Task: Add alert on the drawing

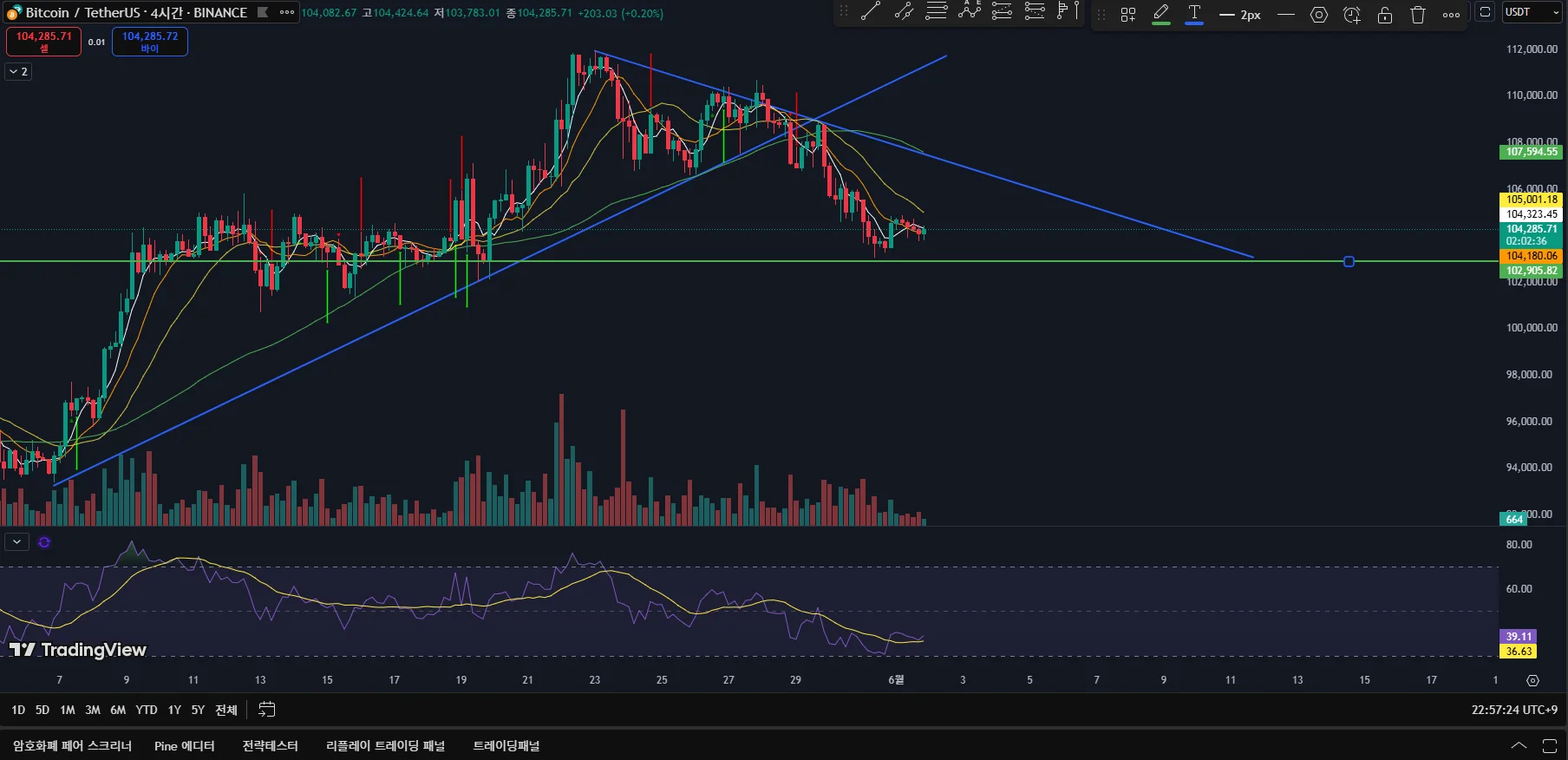Action: point(1352,15)
